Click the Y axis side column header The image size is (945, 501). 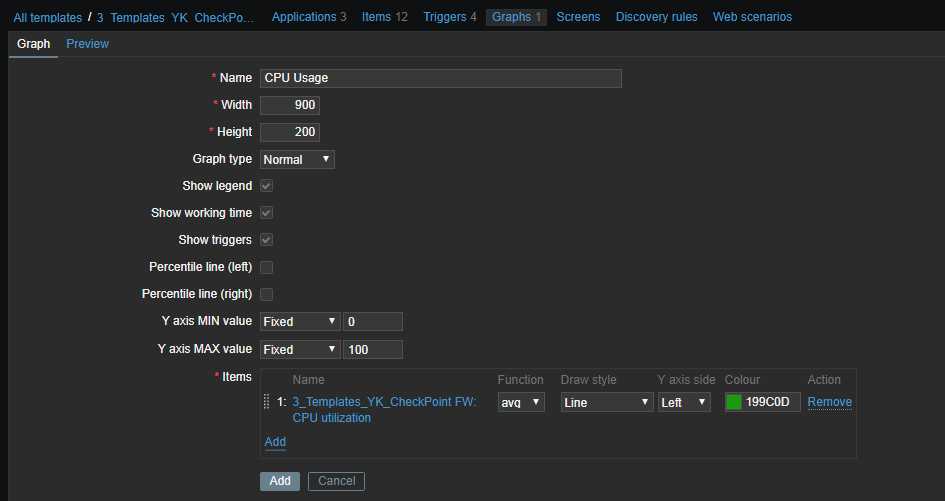tap(686, 379)
